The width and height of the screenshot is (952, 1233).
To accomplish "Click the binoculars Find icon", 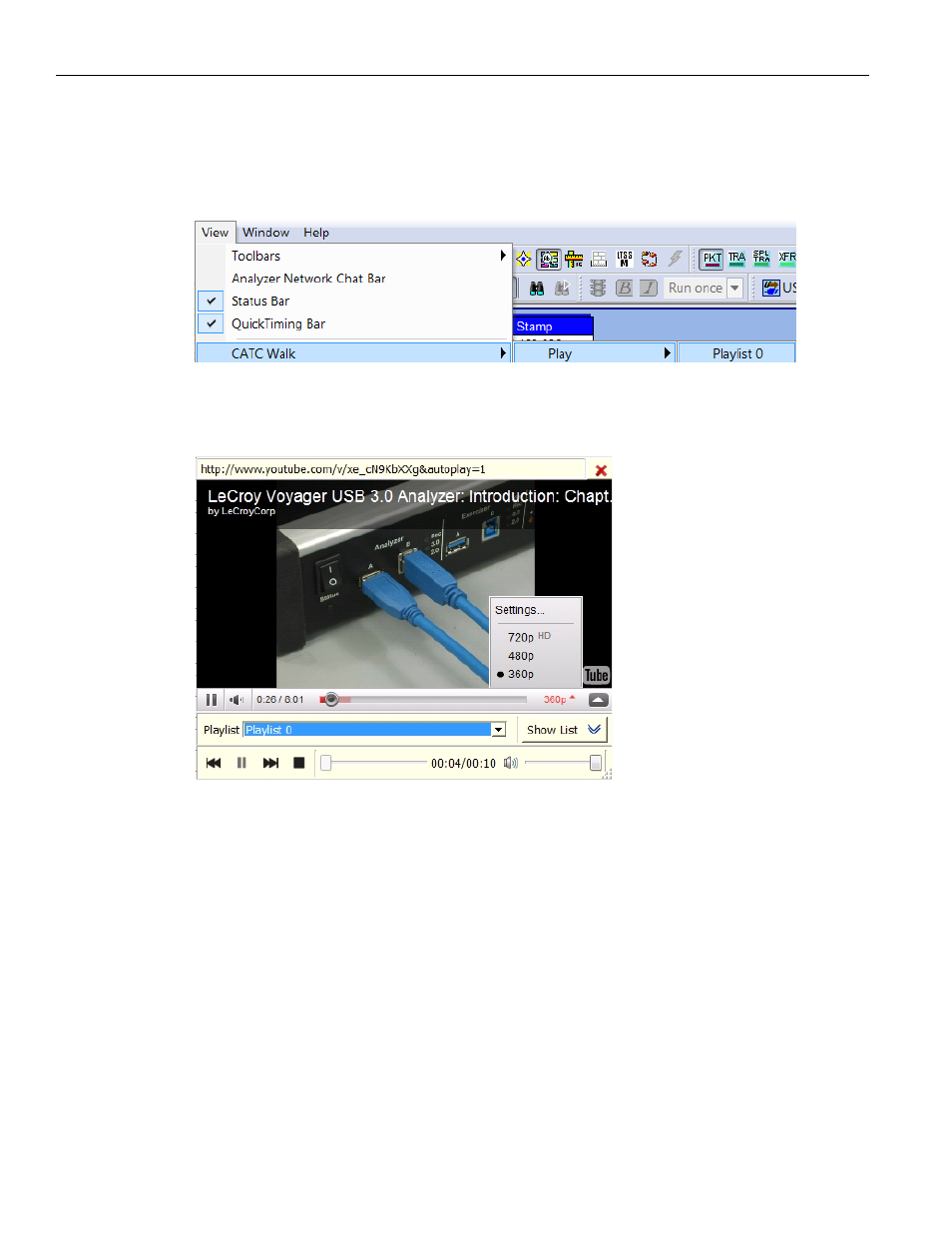I will (x=537, y=289).
